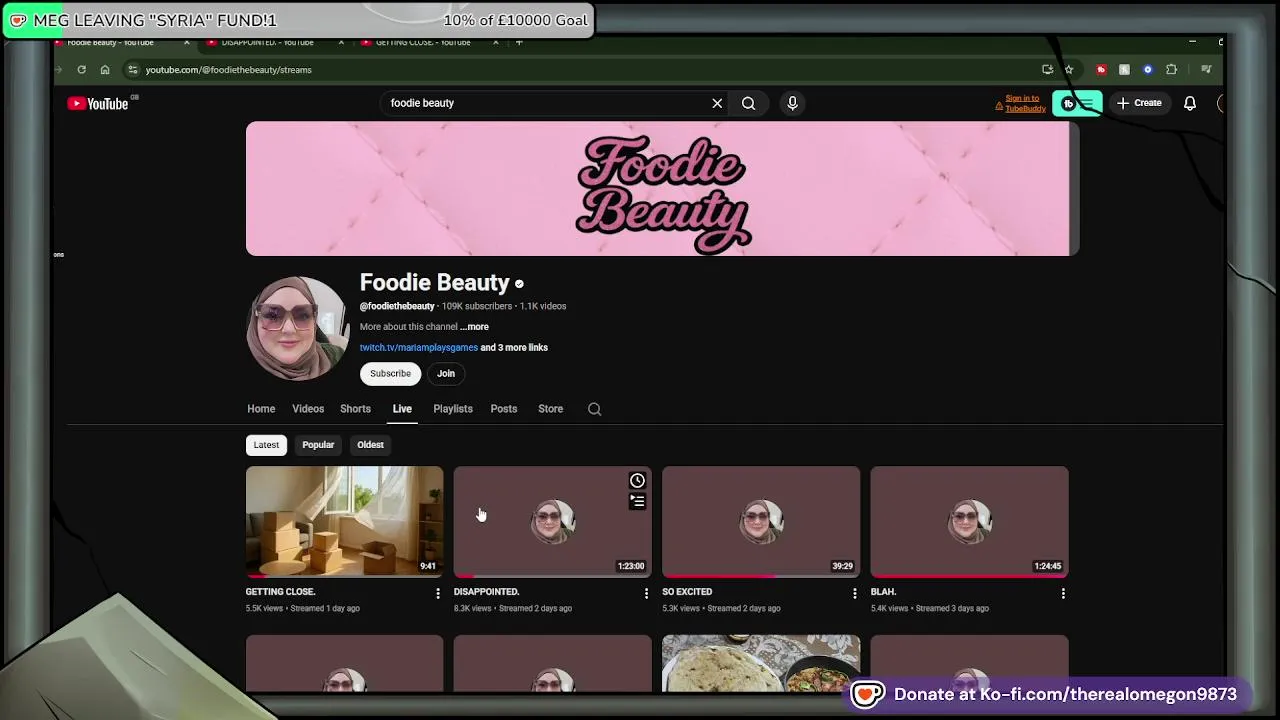Click the Foodie Beauty pink channel banner
This screenshot has width=1280, height=720.
pos(662,189)
